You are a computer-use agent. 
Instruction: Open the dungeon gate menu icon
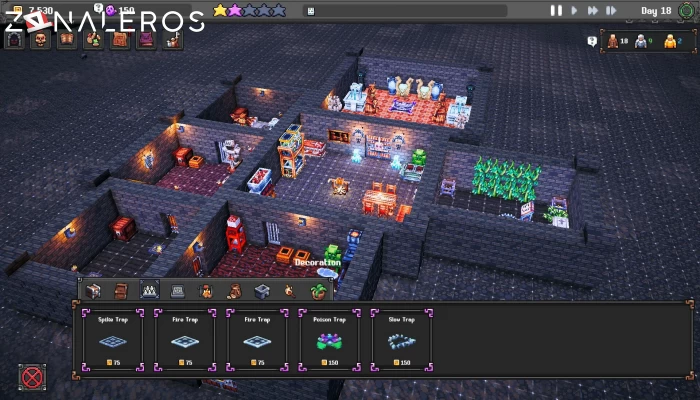14,40
